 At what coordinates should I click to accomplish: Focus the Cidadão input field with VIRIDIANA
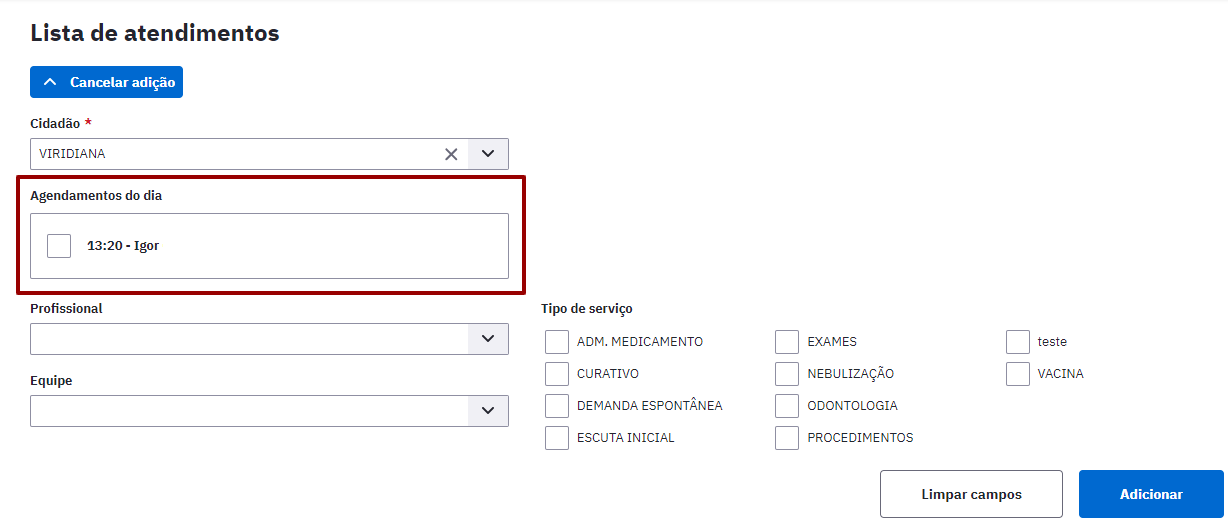235,154
